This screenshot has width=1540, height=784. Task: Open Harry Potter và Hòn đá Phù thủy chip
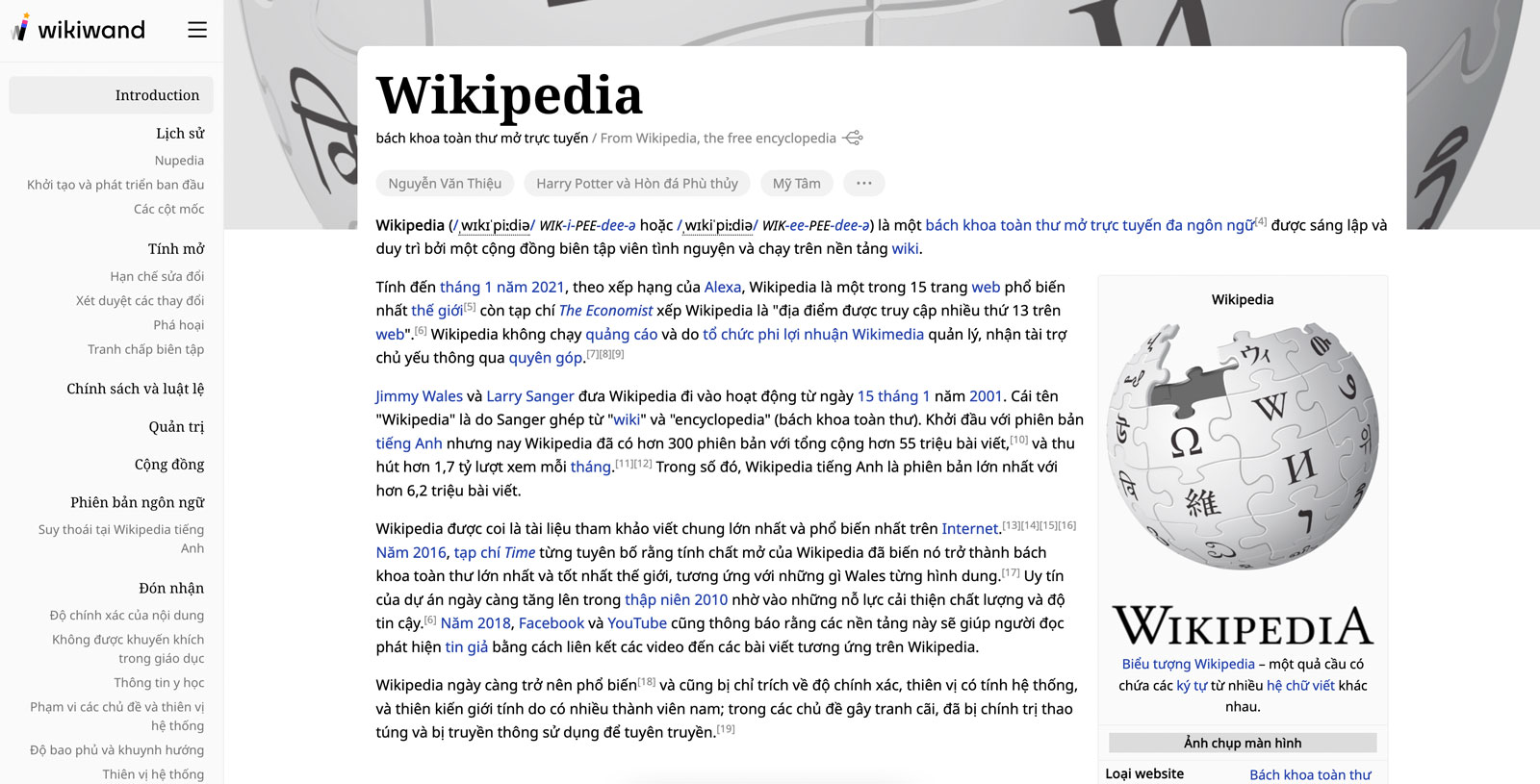[x=637, y=183]
